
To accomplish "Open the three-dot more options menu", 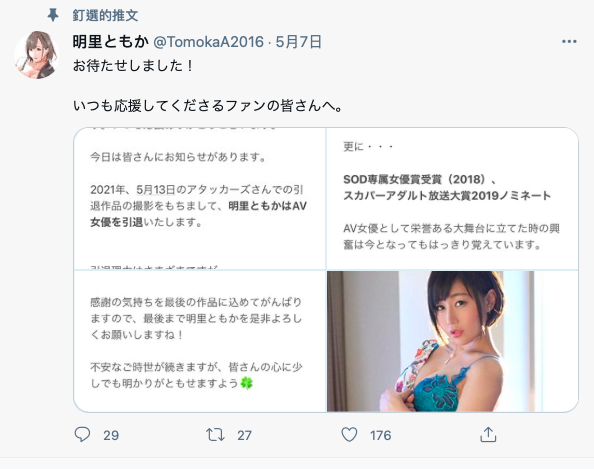I will [x=569, y=42].
